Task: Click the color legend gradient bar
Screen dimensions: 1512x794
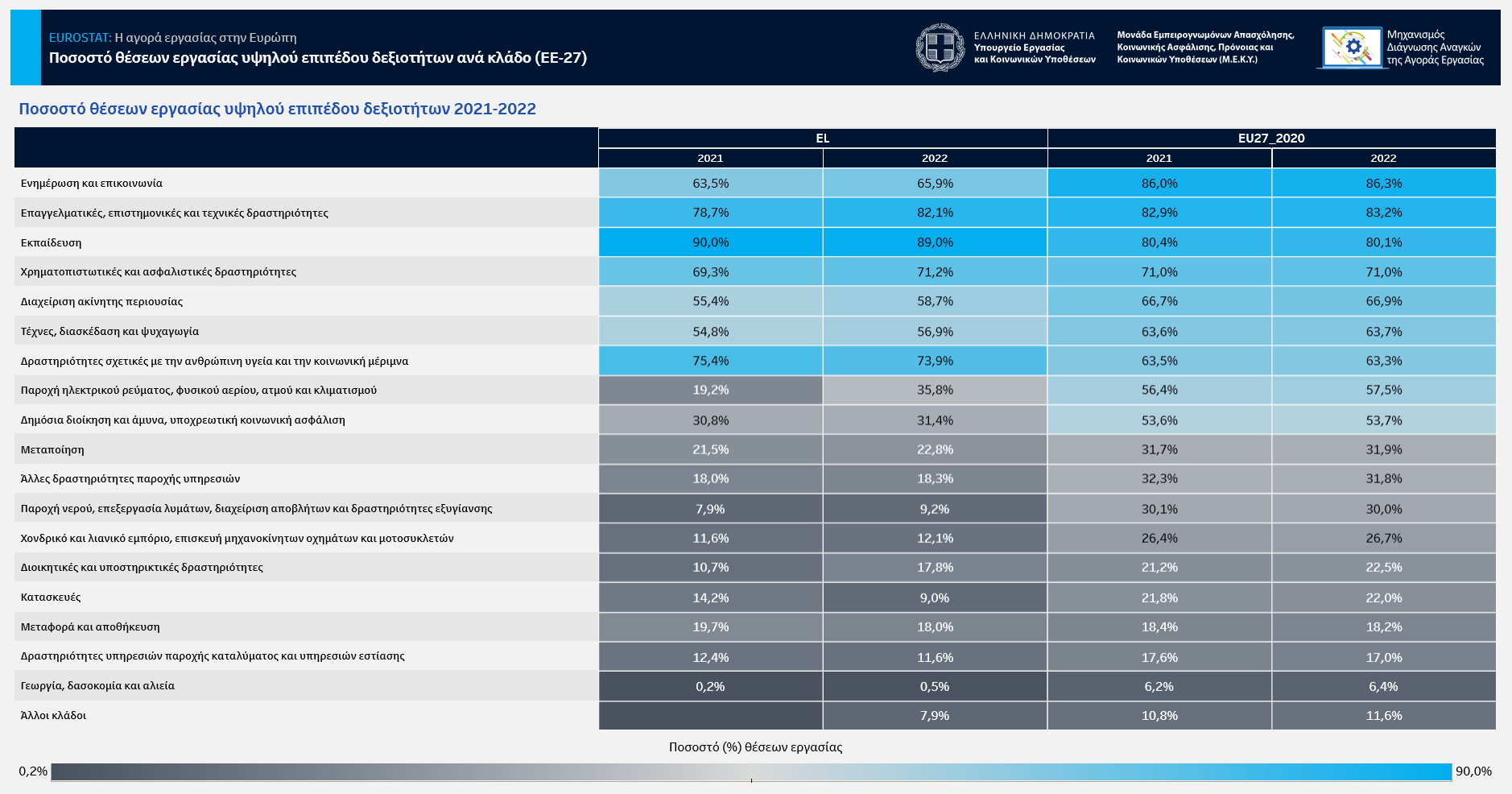Action: 750,771
